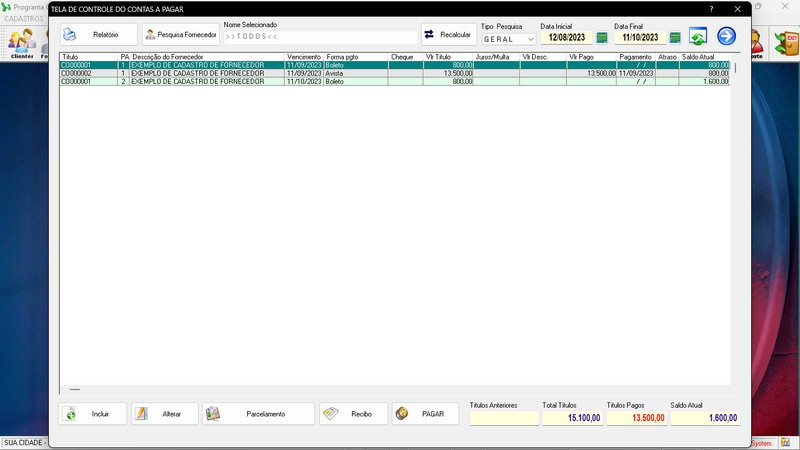Select highlighted row C0000001 due 11/09/2023
The height and width of the screenshot is (450, 800).
point(394,65)
